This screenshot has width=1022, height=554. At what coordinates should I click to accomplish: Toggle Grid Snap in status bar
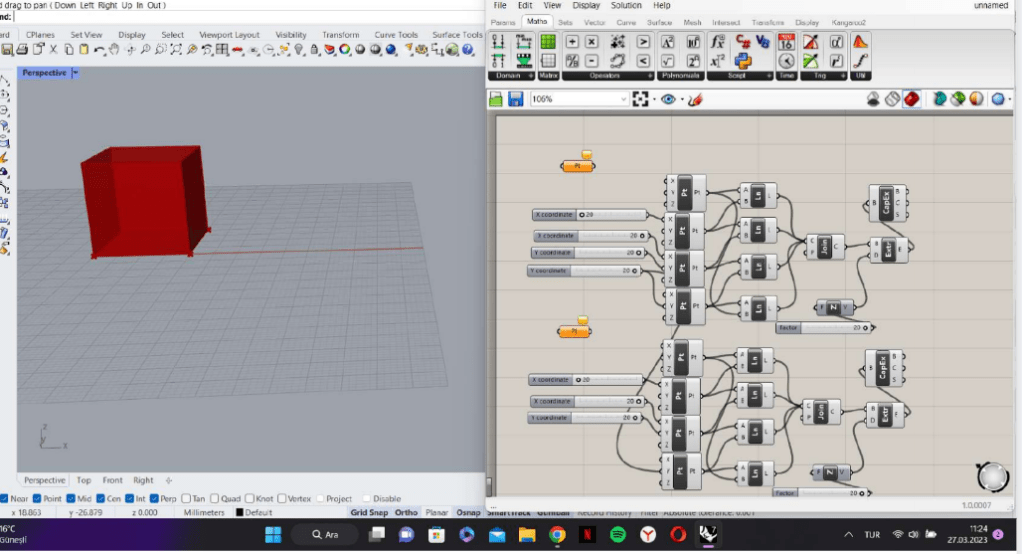(x=369, y=513)
